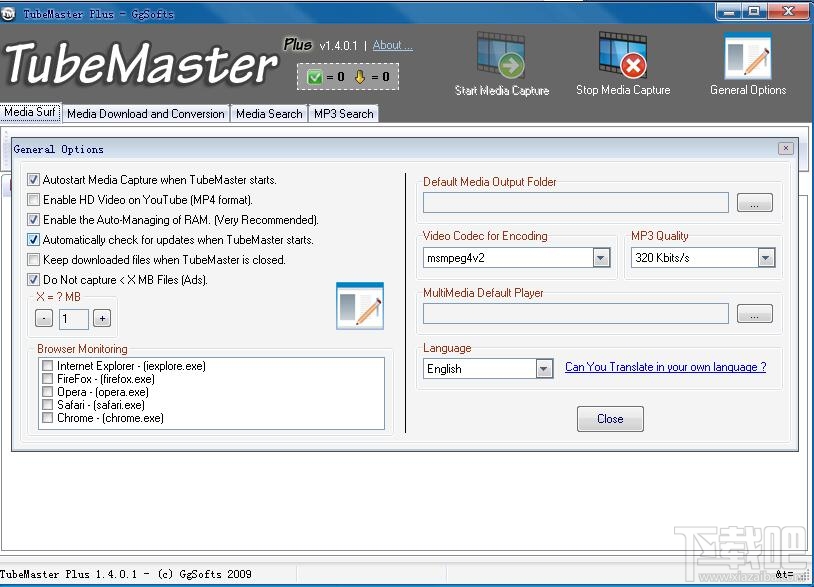Toggle Auto-Managing of RAM checkbox
The height and width of the screenshot is (587, 814).
pos(33,220)
